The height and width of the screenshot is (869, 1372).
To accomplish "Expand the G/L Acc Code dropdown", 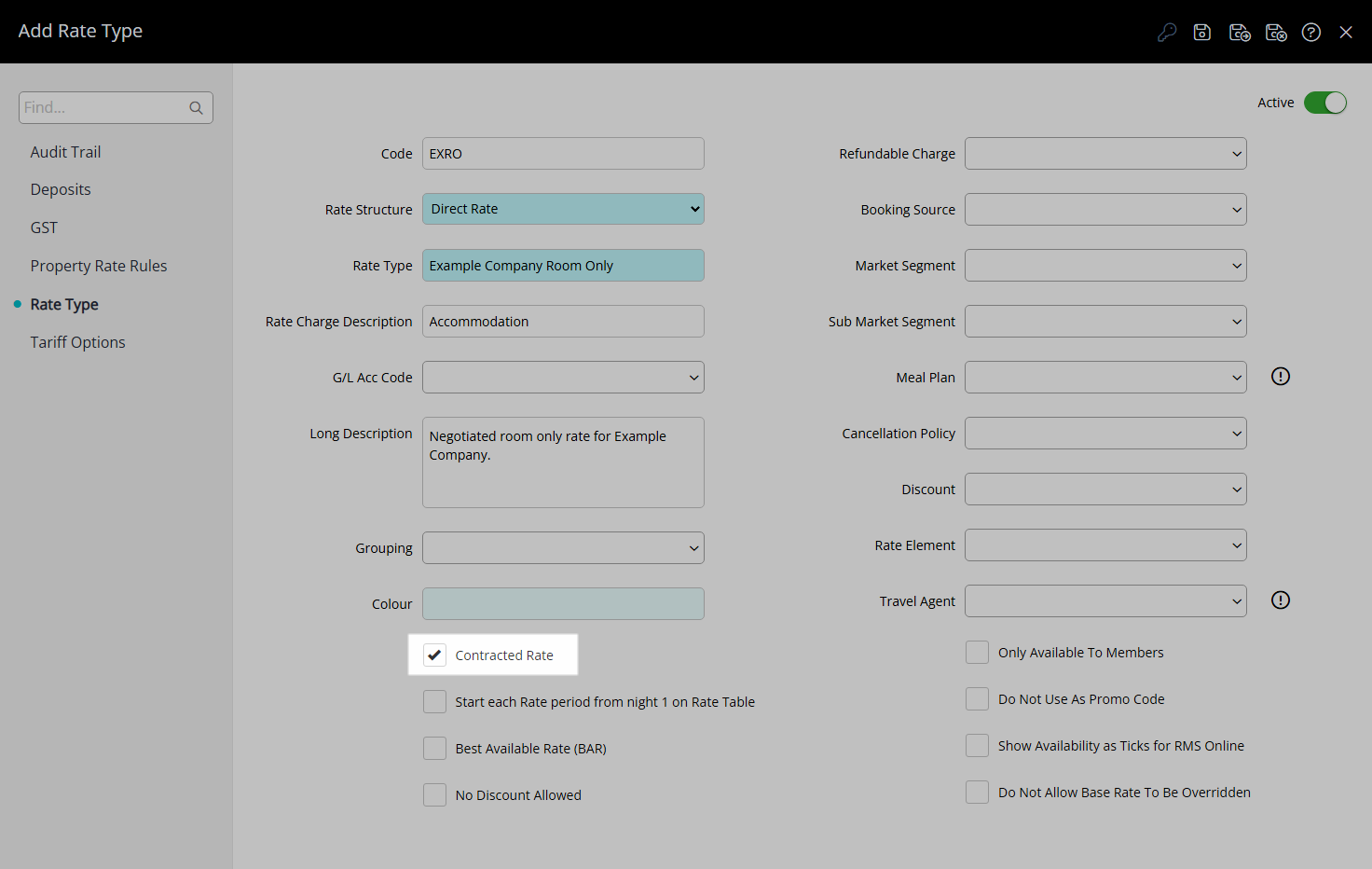I will (x=563, y=378).
